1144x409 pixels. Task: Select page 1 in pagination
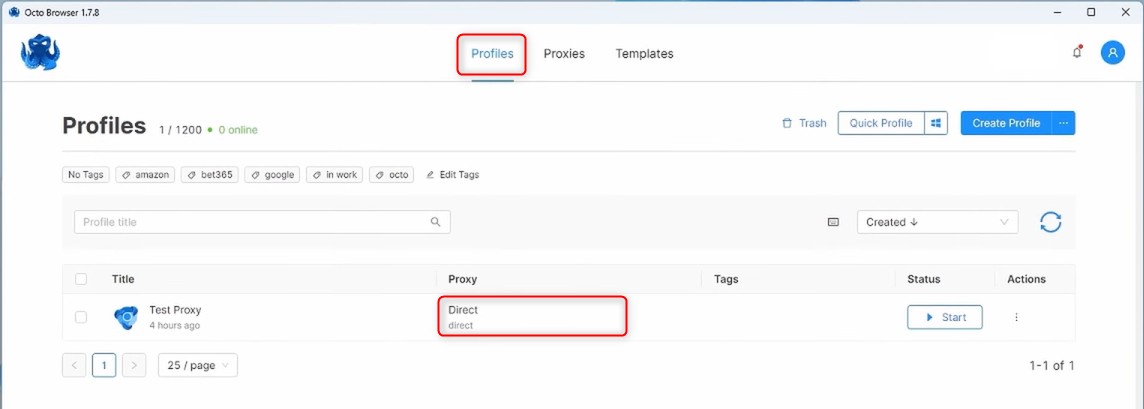104,365
